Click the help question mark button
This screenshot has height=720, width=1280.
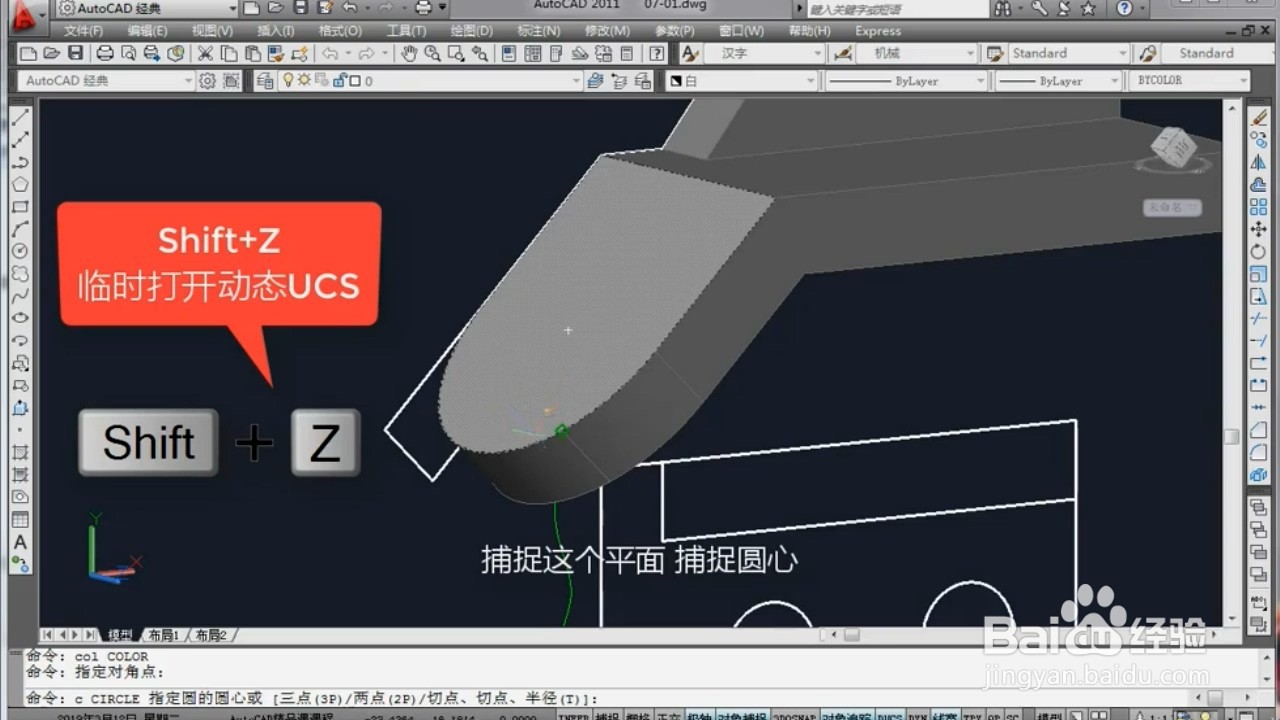click(x=1125, y=8)
